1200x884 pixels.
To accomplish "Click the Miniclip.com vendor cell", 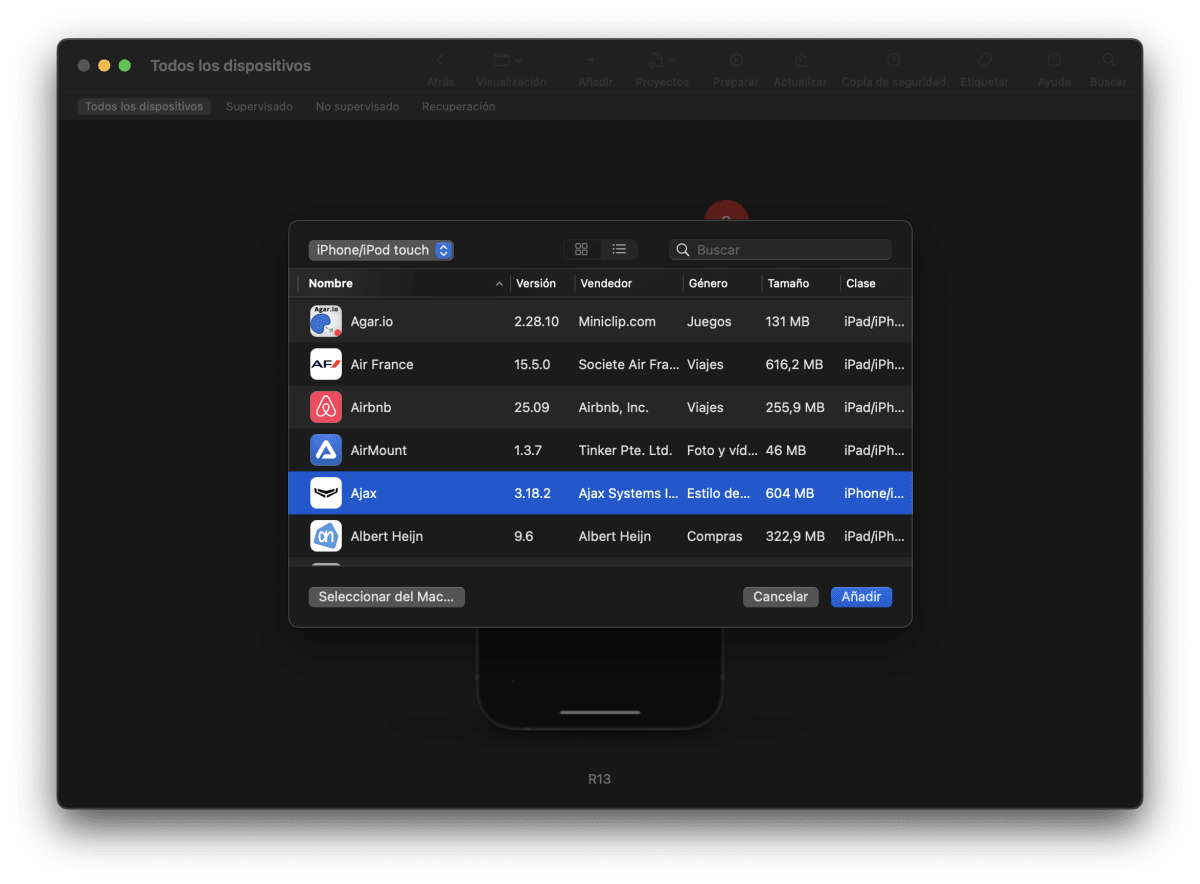I will 617,322.
